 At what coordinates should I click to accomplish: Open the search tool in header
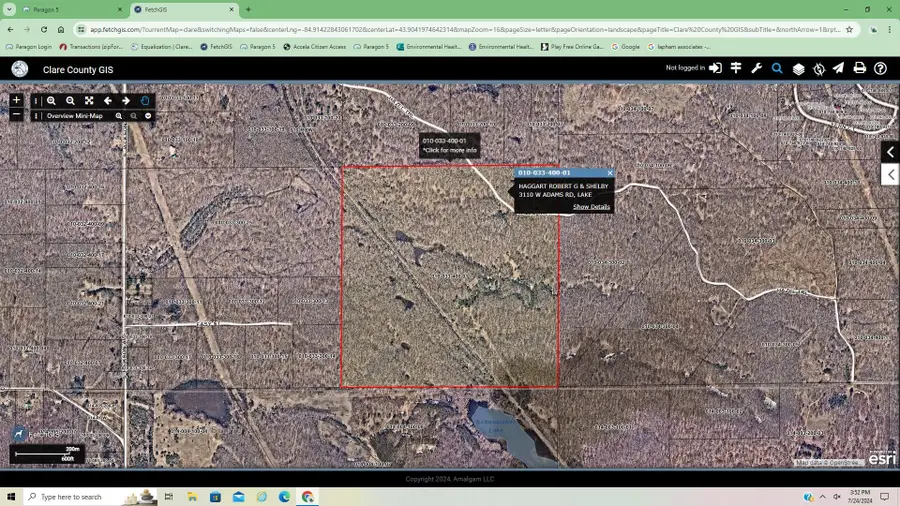(x=777, y=69)
